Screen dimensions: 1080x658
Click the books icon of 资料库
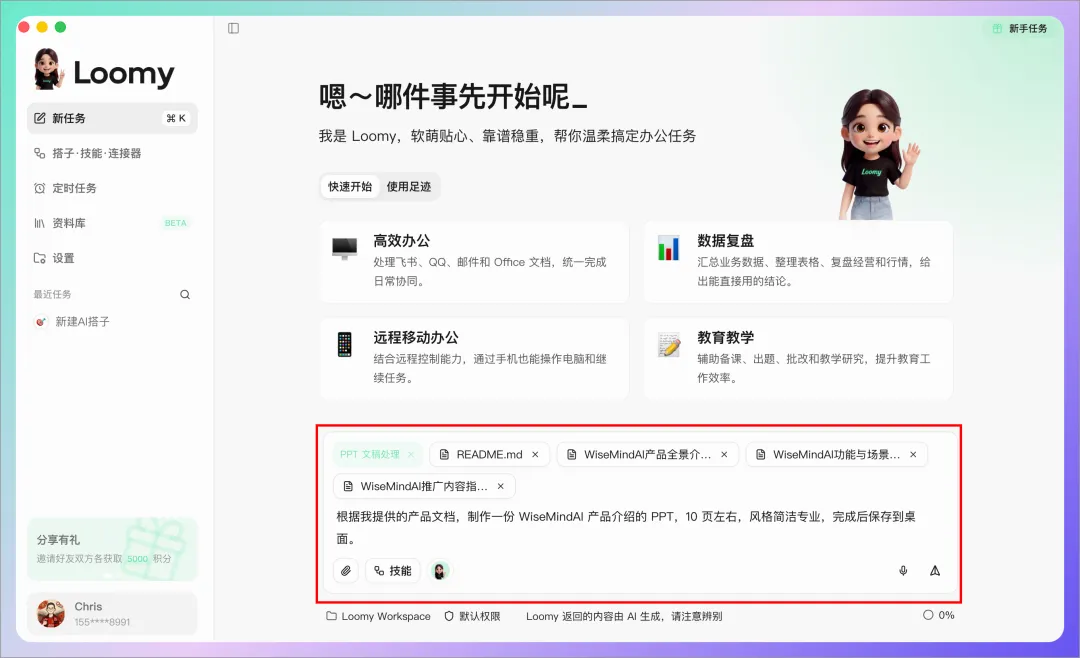point(40,223)
